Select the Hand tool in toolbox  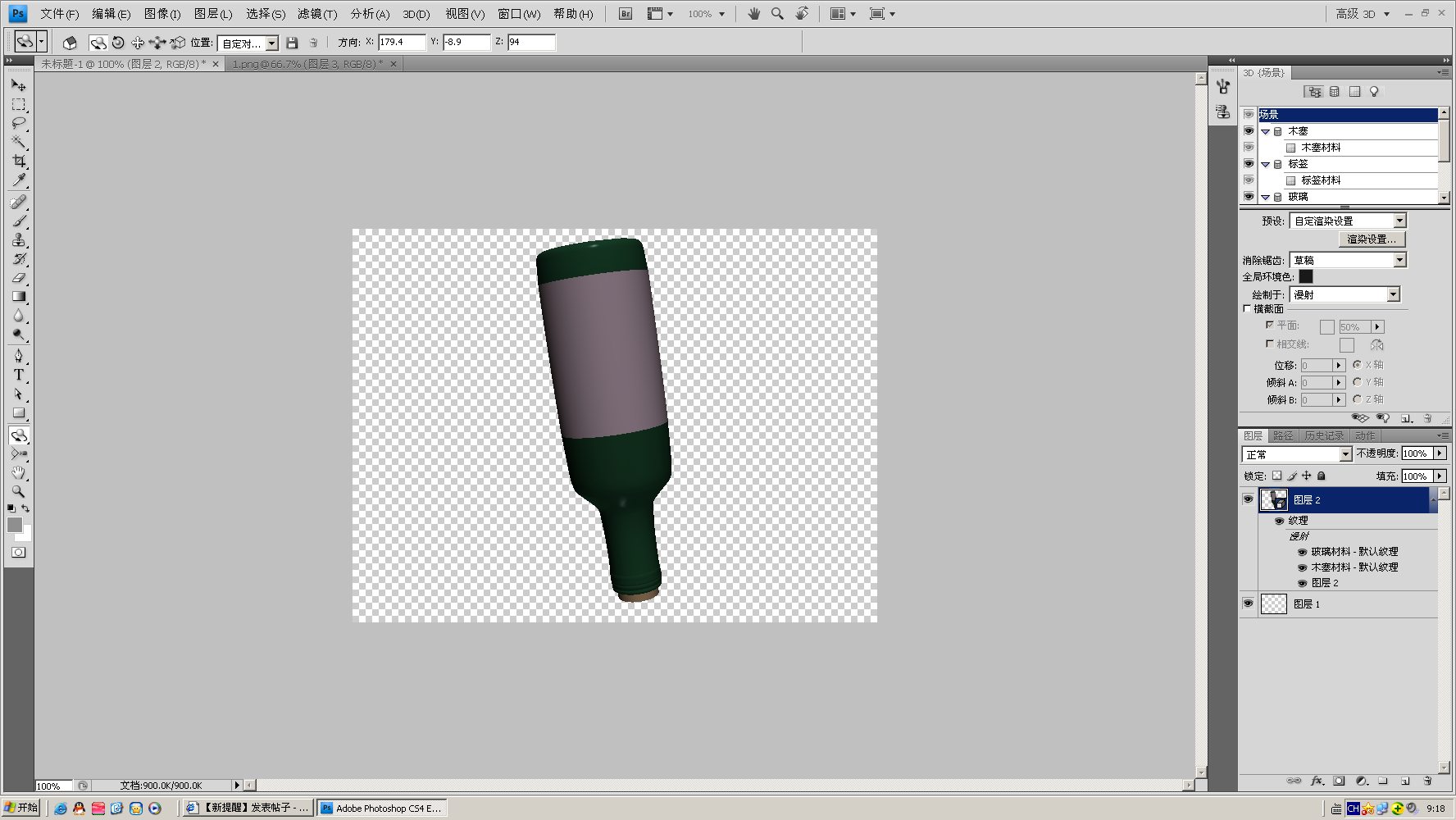coord(18,473)
